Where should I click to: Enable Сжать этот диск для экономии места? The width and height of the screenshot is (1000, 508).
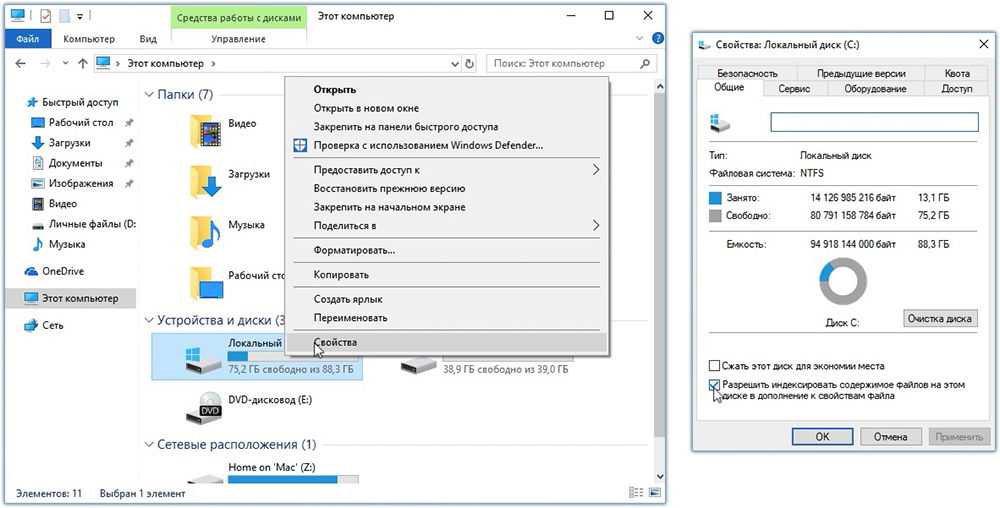tap(714, 366)
